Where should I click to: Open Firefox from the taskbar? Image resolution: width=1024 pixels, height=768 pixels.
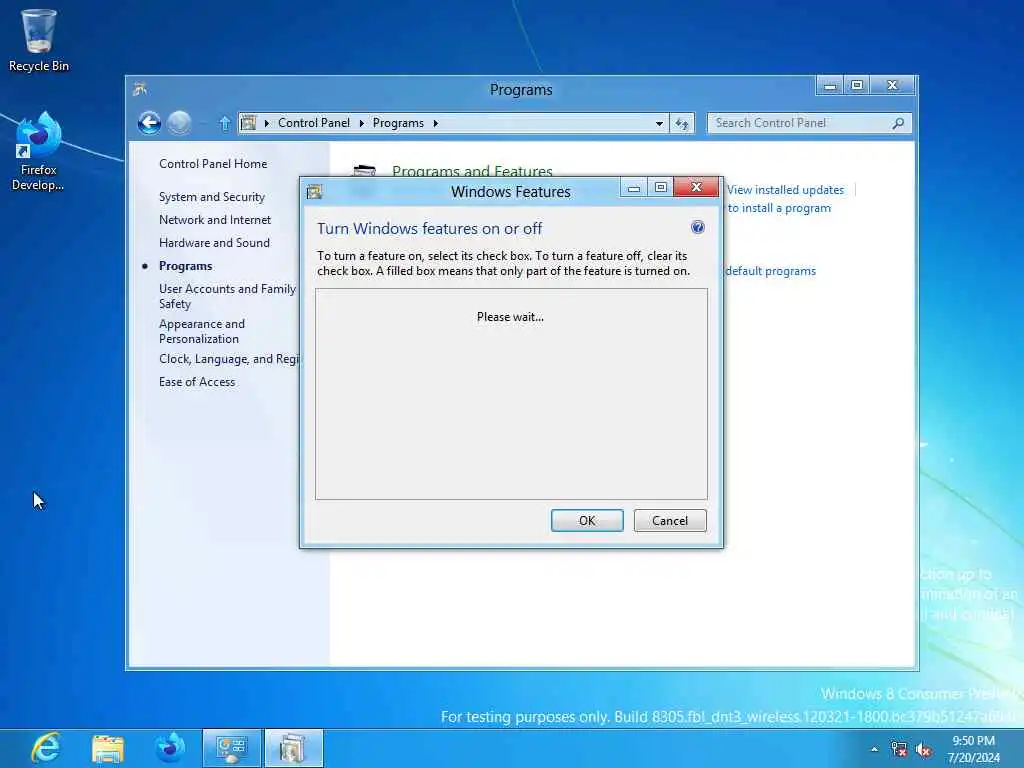[x=170, y=748]
